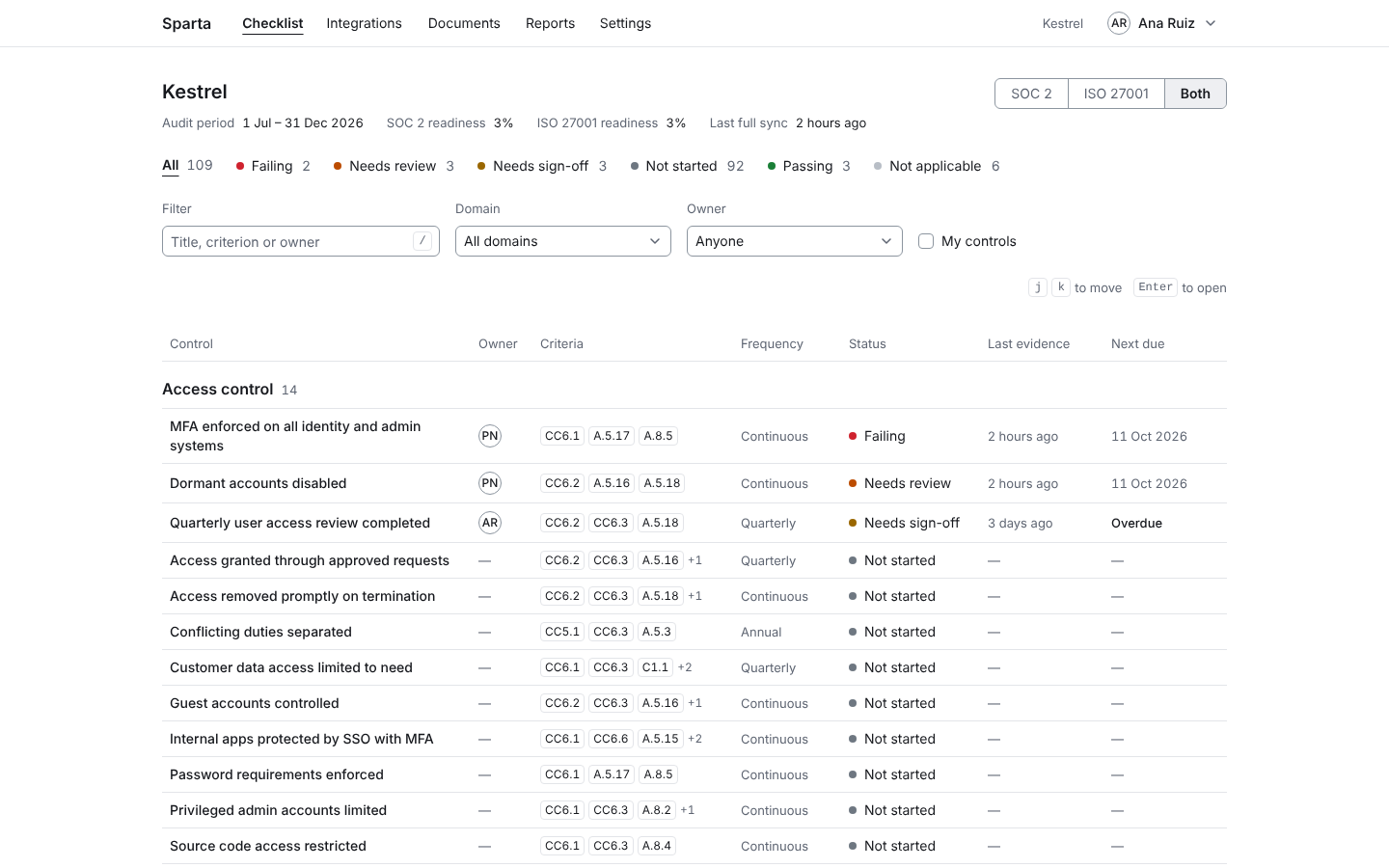Show the Not started controls

(687, 166)
